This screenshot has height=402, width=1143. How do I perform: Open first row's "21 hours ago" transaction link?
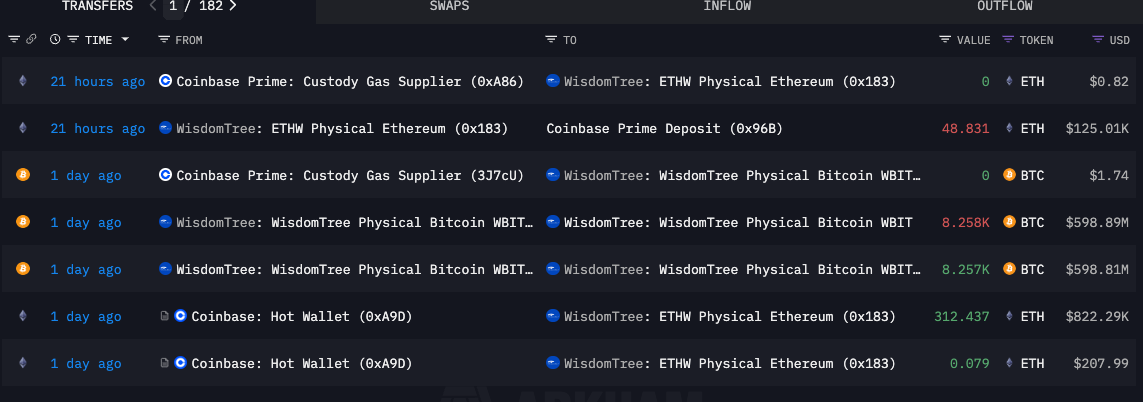tap(97, 81)
